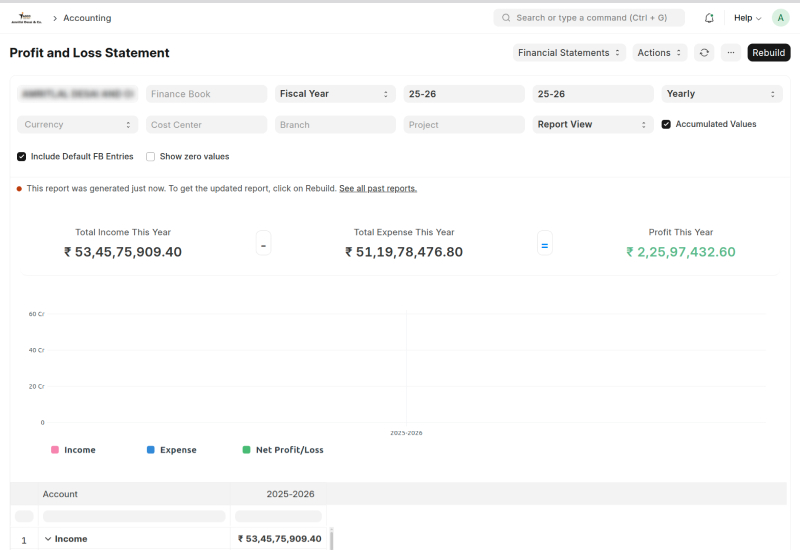Enable Show zero values checkbox

click(150, 157)
